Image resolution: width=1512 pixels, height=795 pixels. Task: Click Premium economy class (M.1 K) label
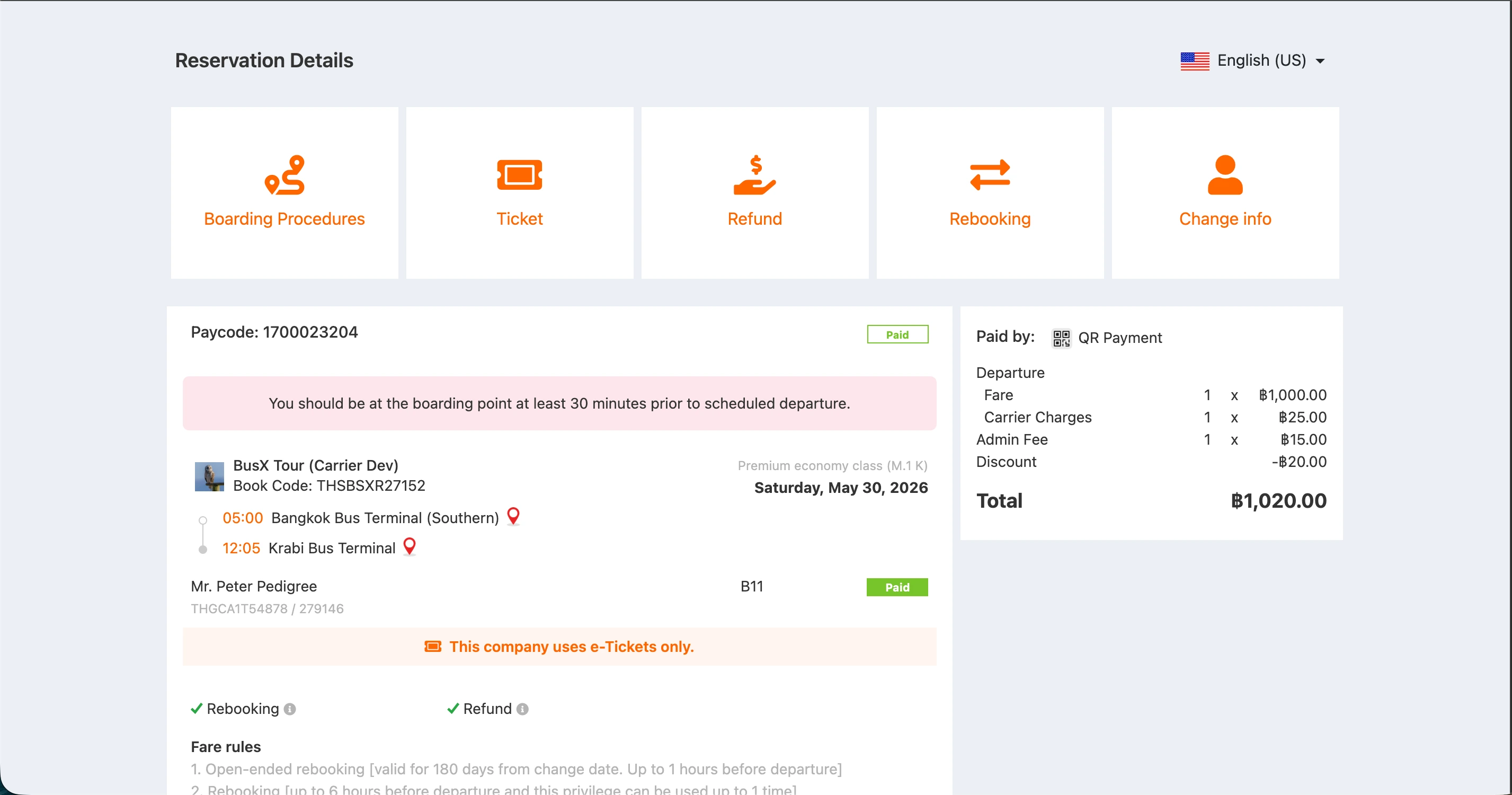[832, 466]
